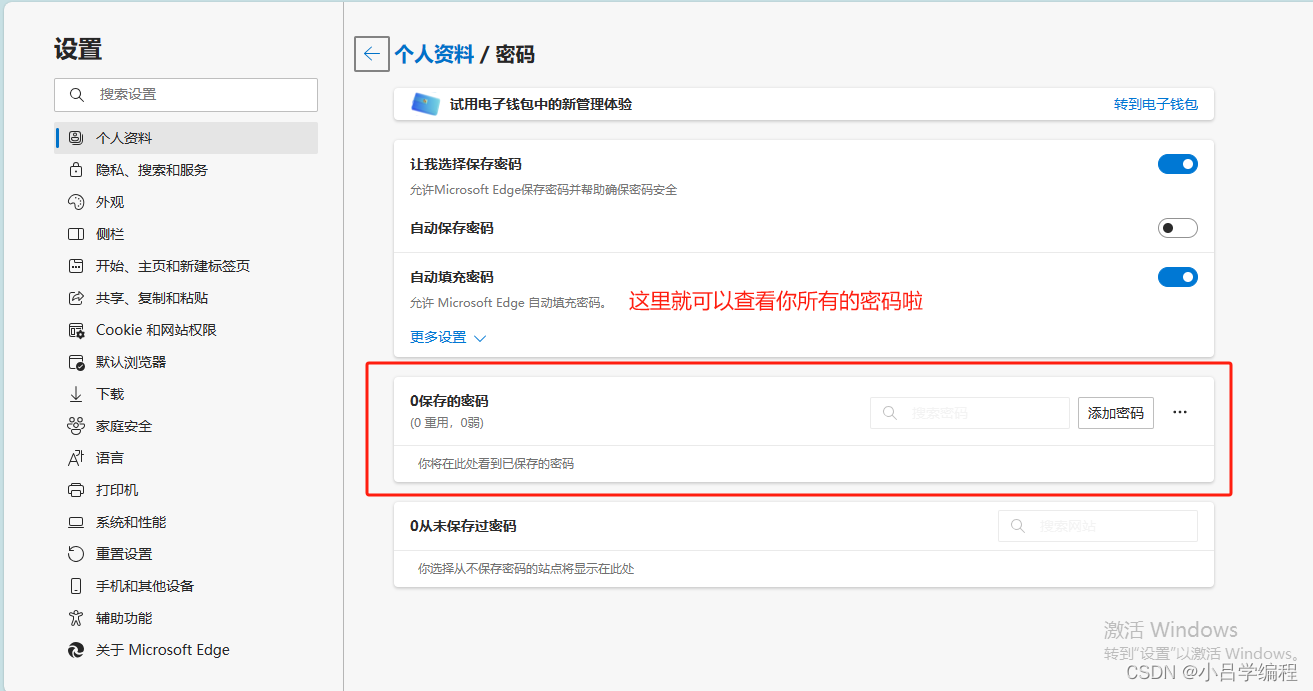The height and width of the screenshot is (691, 1313).
Task: Click the 个人资料 breadcrumb link
Action: 434,54
